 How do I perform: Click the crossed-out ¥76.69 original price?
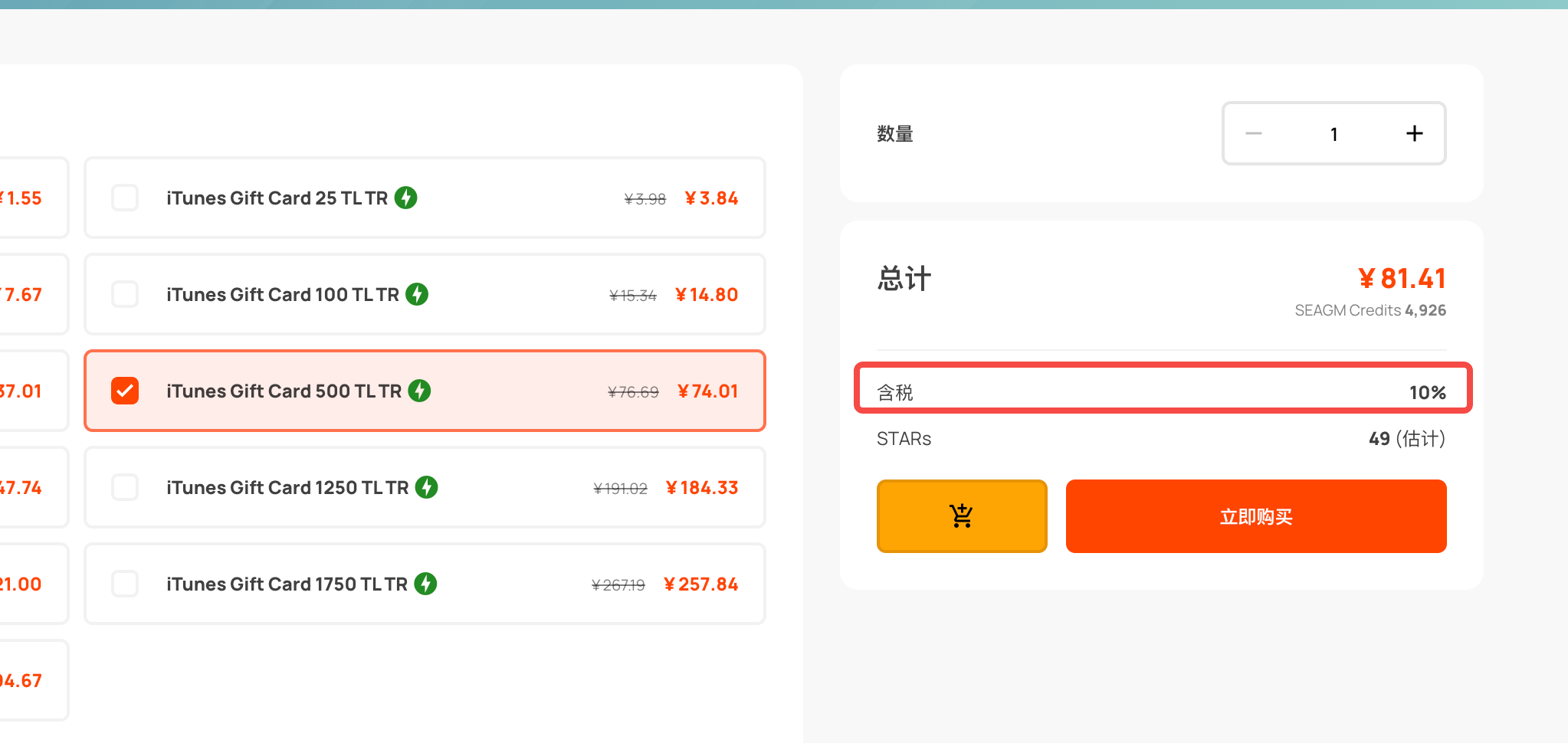(633, 392)
